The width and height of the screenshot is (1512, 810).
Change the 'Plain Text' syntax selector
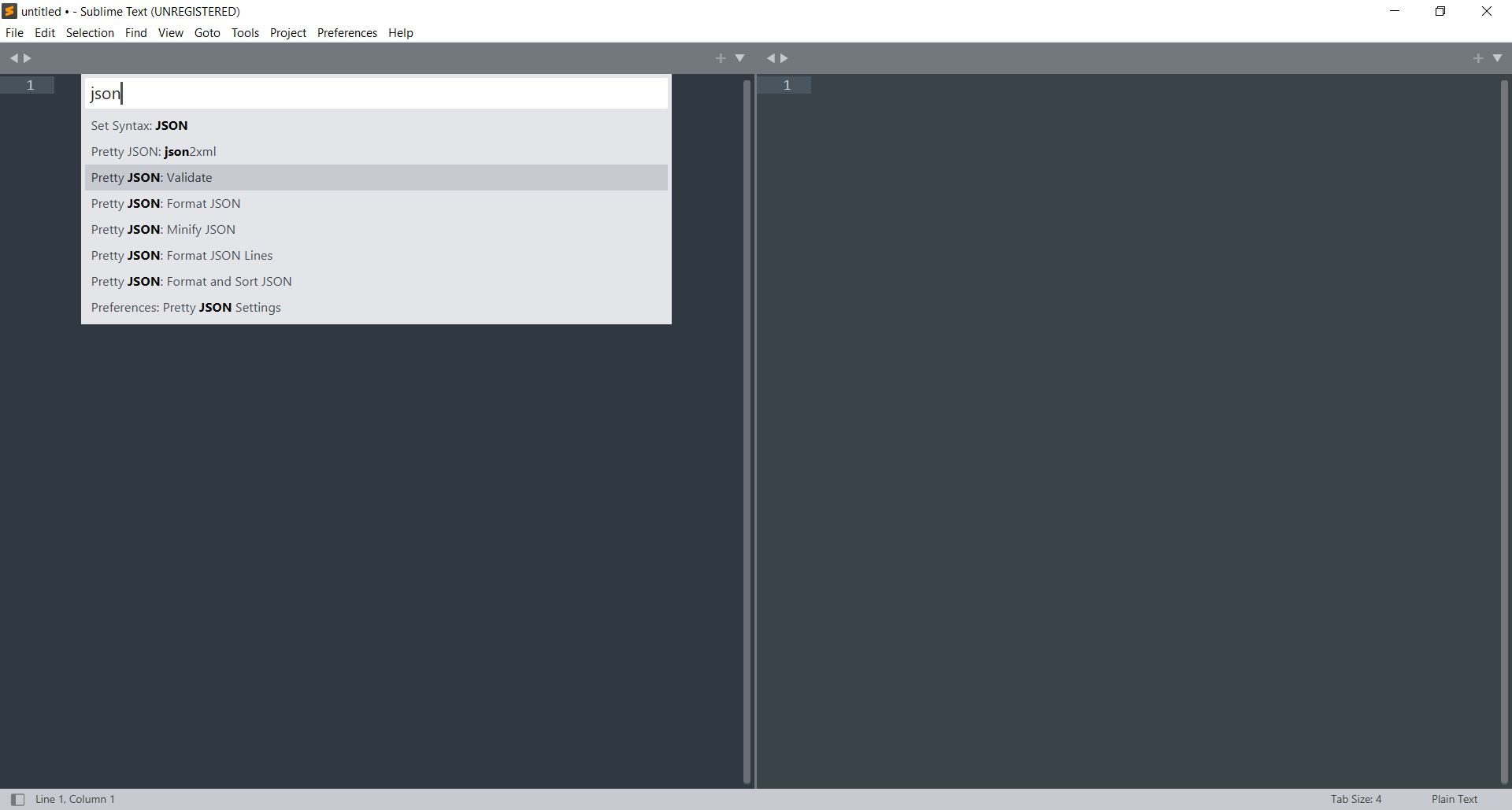point(1455,799)
